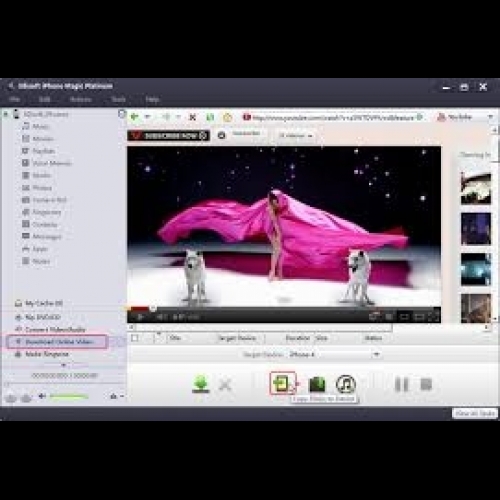Open the Help menu
This screenshot has height=500, width=500.
pos(152,99)
